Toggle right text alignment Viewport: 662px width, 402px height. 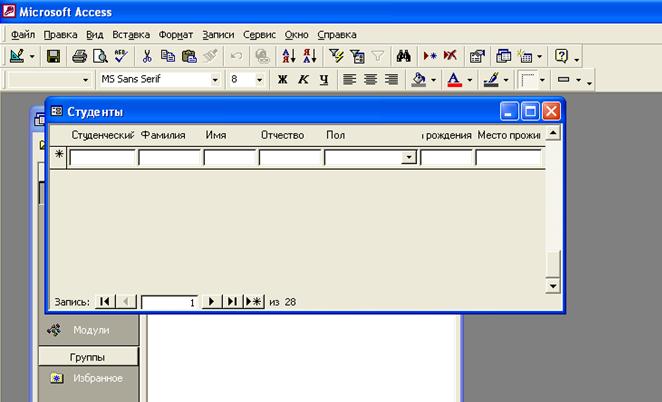(392, 79)
